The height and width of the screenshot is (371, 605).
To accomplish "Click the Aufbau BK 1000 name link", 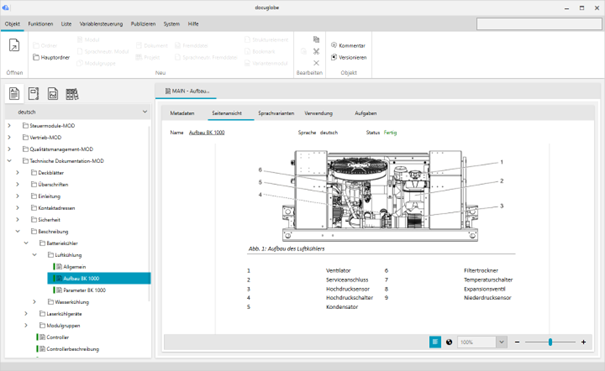I will (207, 132).
